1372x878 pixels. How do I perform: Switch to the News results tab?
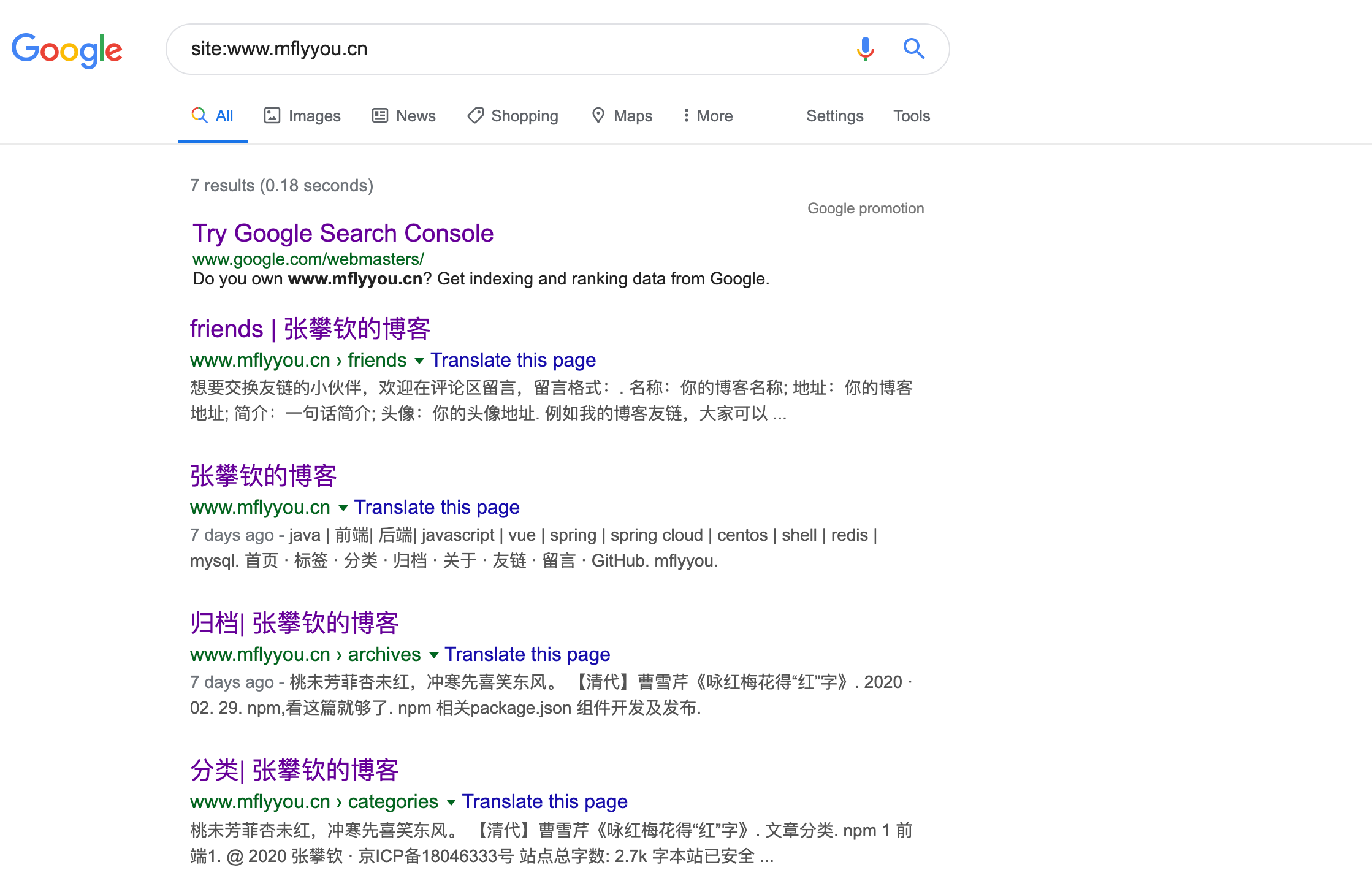[x=404, y=116]
